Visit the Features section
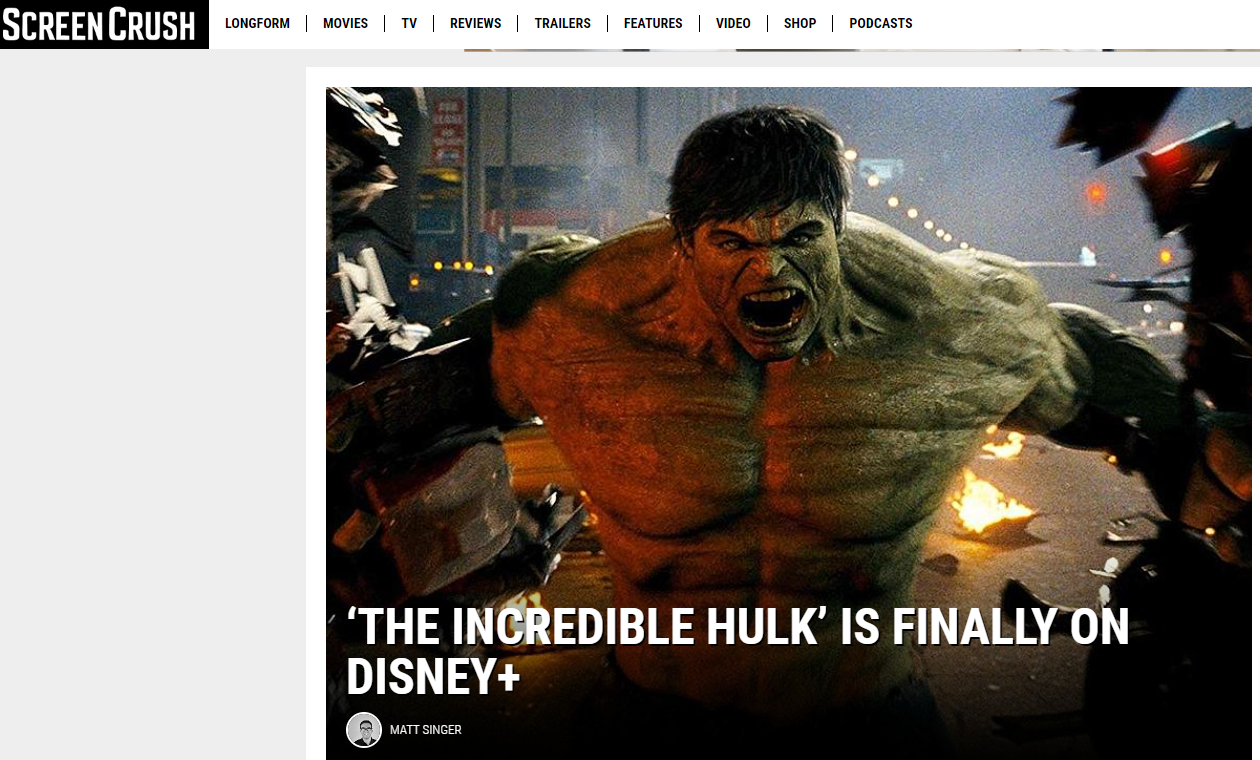Image resolution: width=1260 pixels, height=760 pixels. 653,23
